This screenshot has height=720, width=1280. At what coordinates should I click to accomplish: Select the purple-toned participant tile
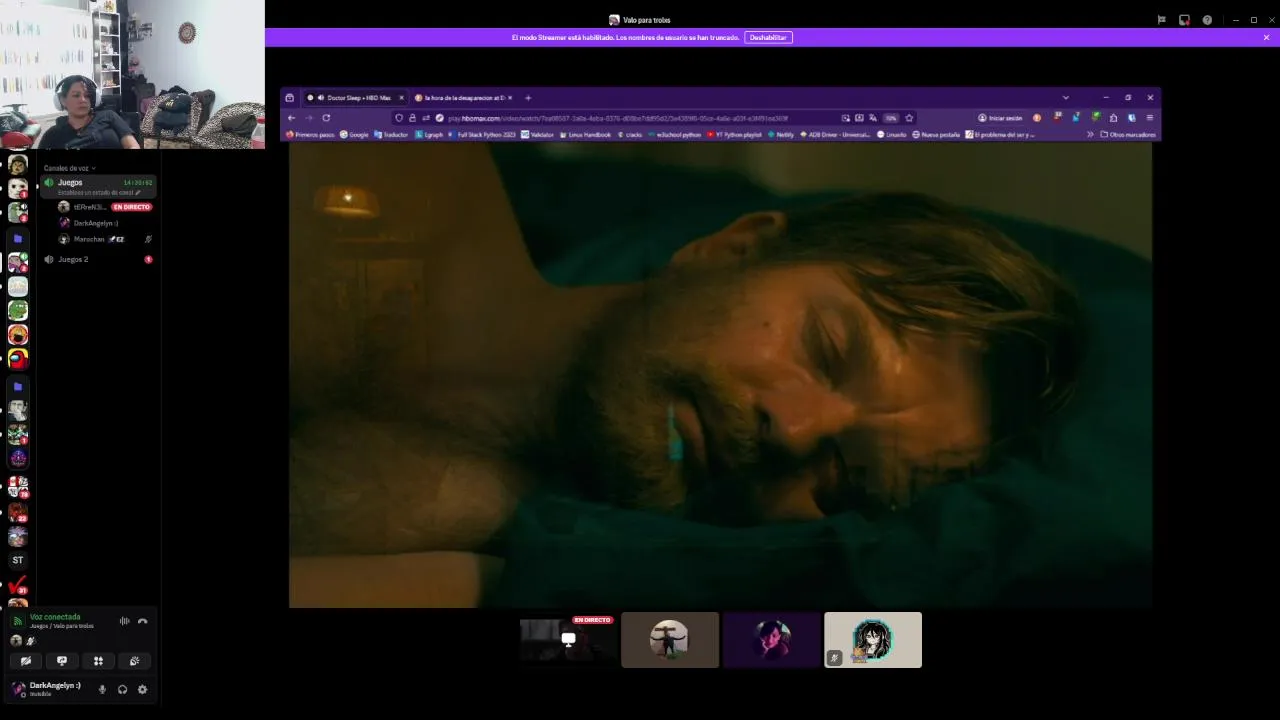pos(771,640)
